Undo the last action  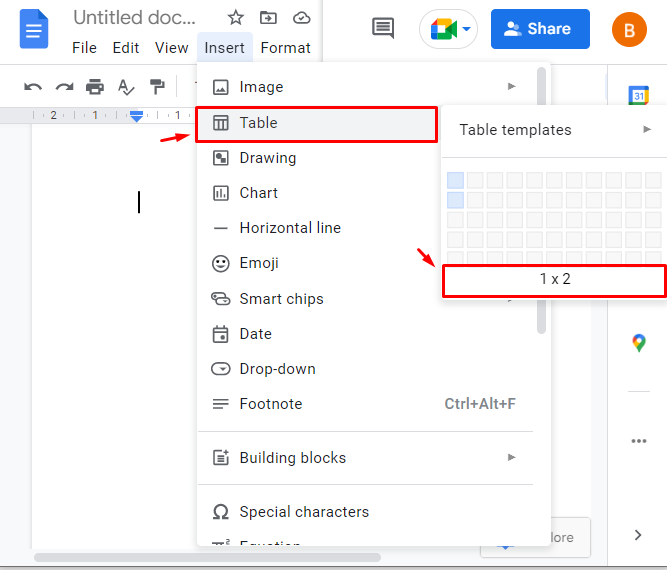click(33, 87)
